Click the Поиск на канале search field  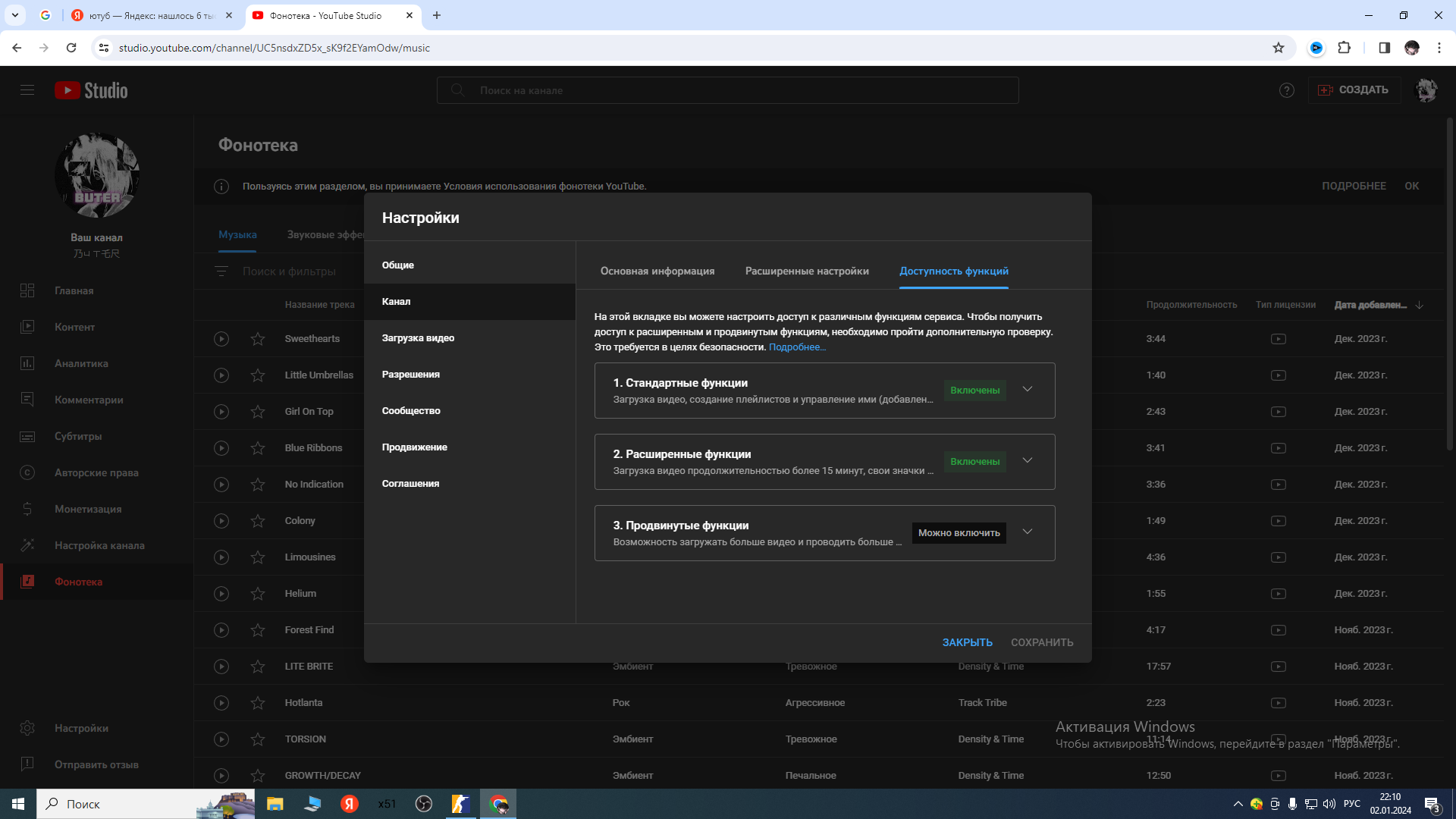click(x=727, y=90)
